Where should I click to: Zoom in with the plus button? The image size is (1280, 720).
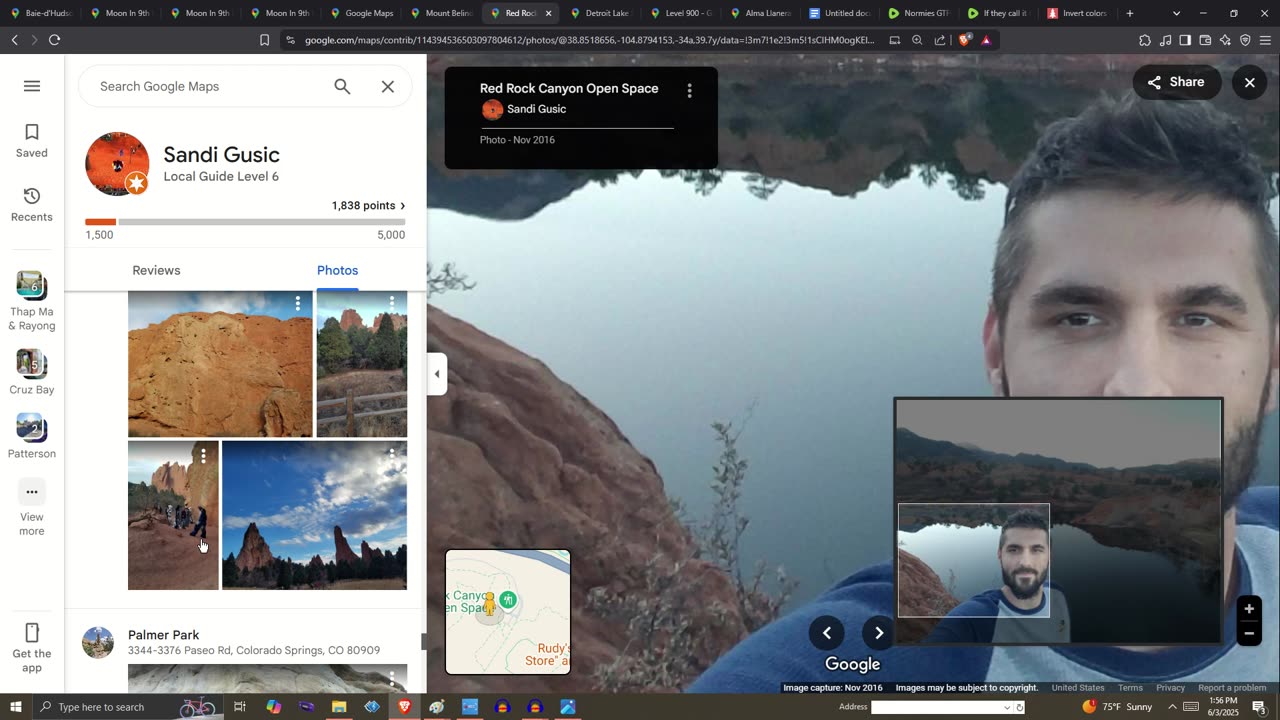[x=1249, y=609]
